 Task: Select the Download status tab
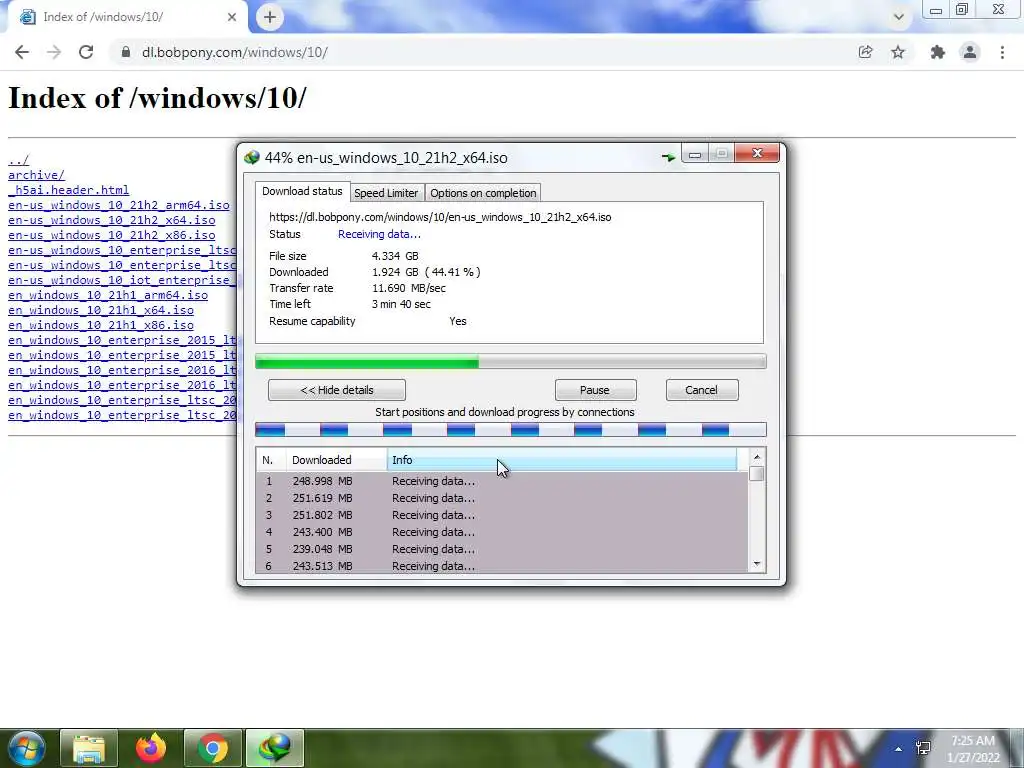(302, 191)
